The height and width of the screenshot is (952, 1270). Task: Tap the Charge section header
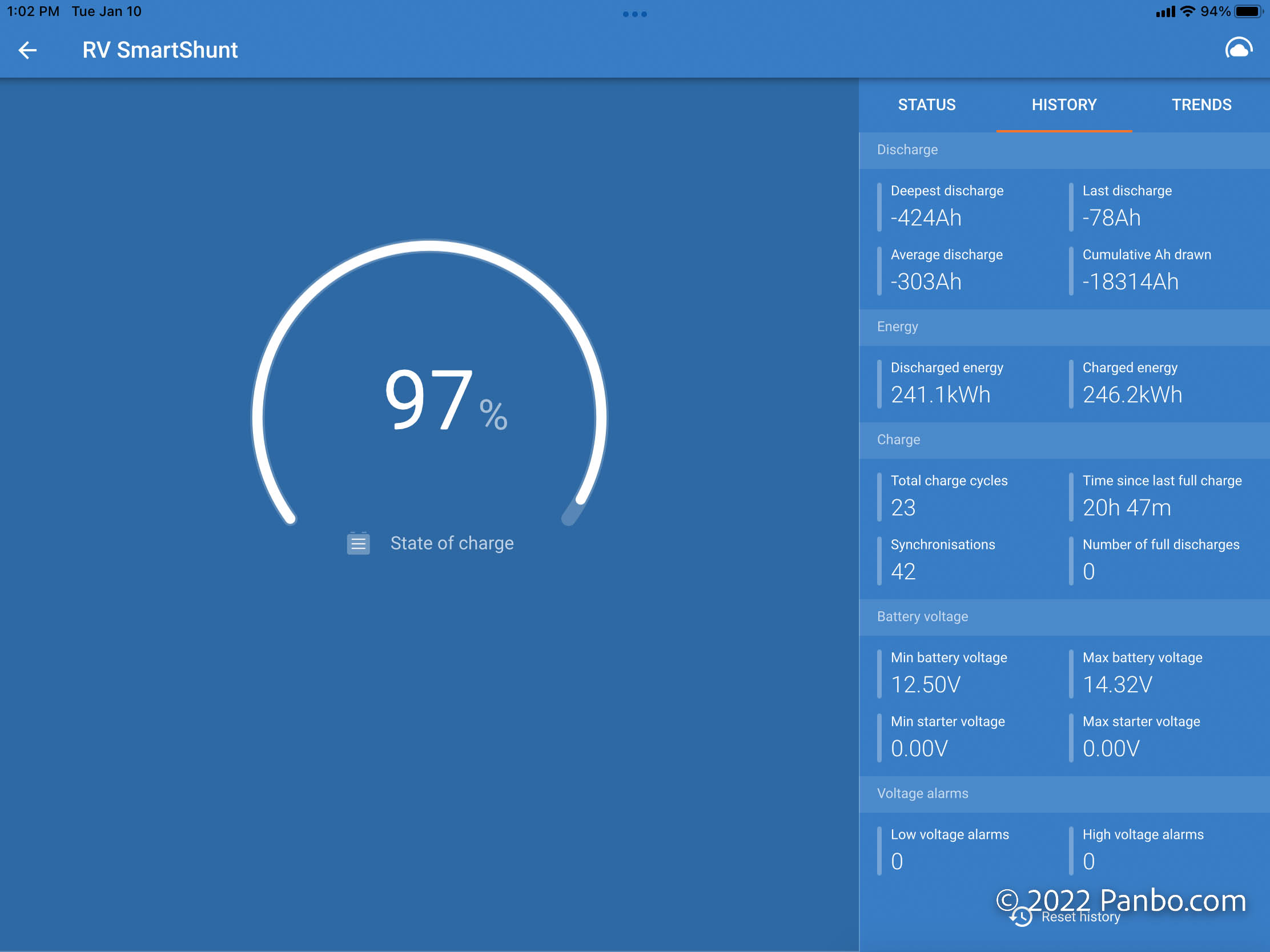tap(1064, 440)
